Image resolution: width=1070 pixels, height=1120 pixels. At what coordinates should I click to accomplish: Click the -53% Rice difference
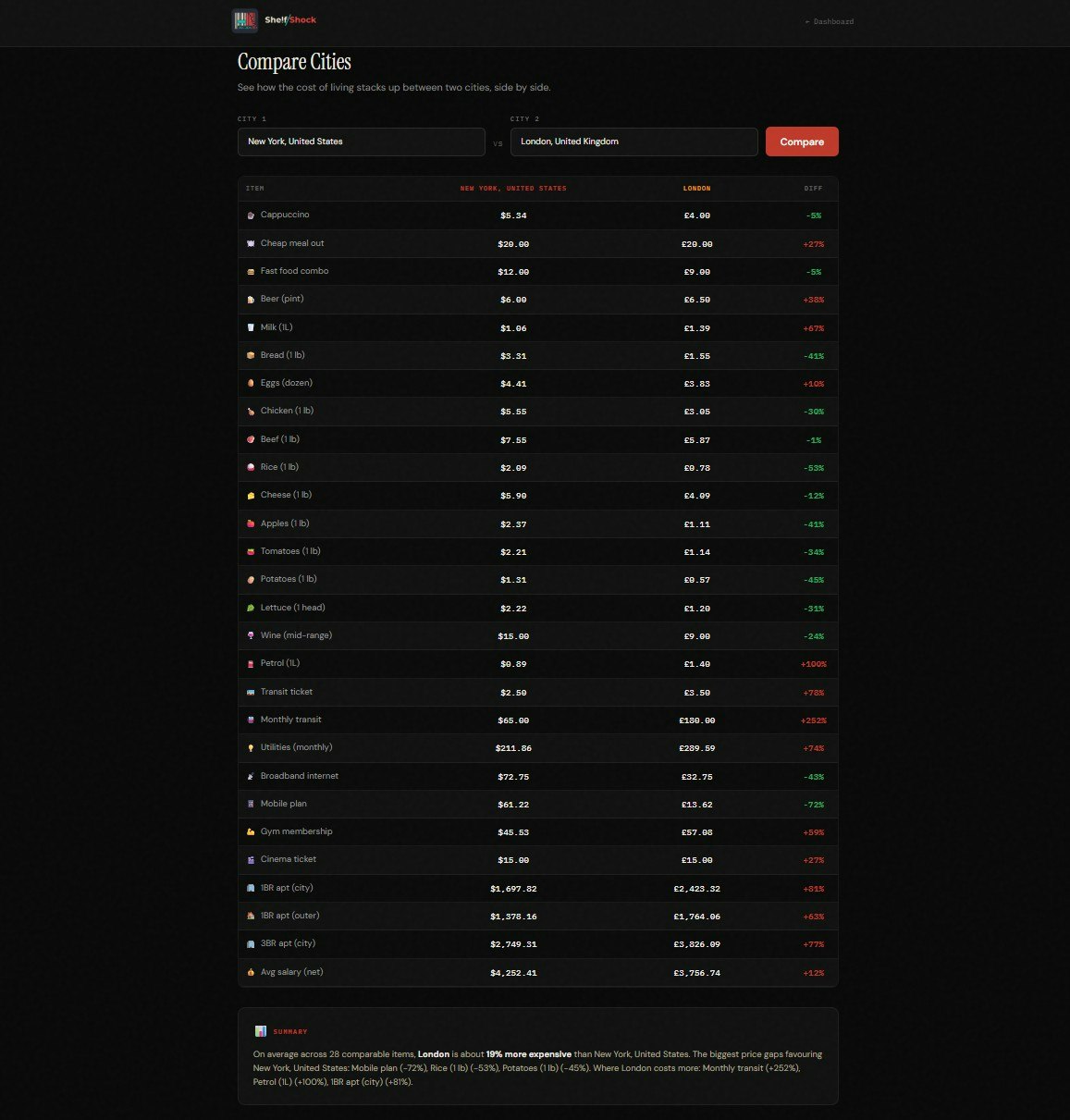pyautogui.click(x=814, y=468)
